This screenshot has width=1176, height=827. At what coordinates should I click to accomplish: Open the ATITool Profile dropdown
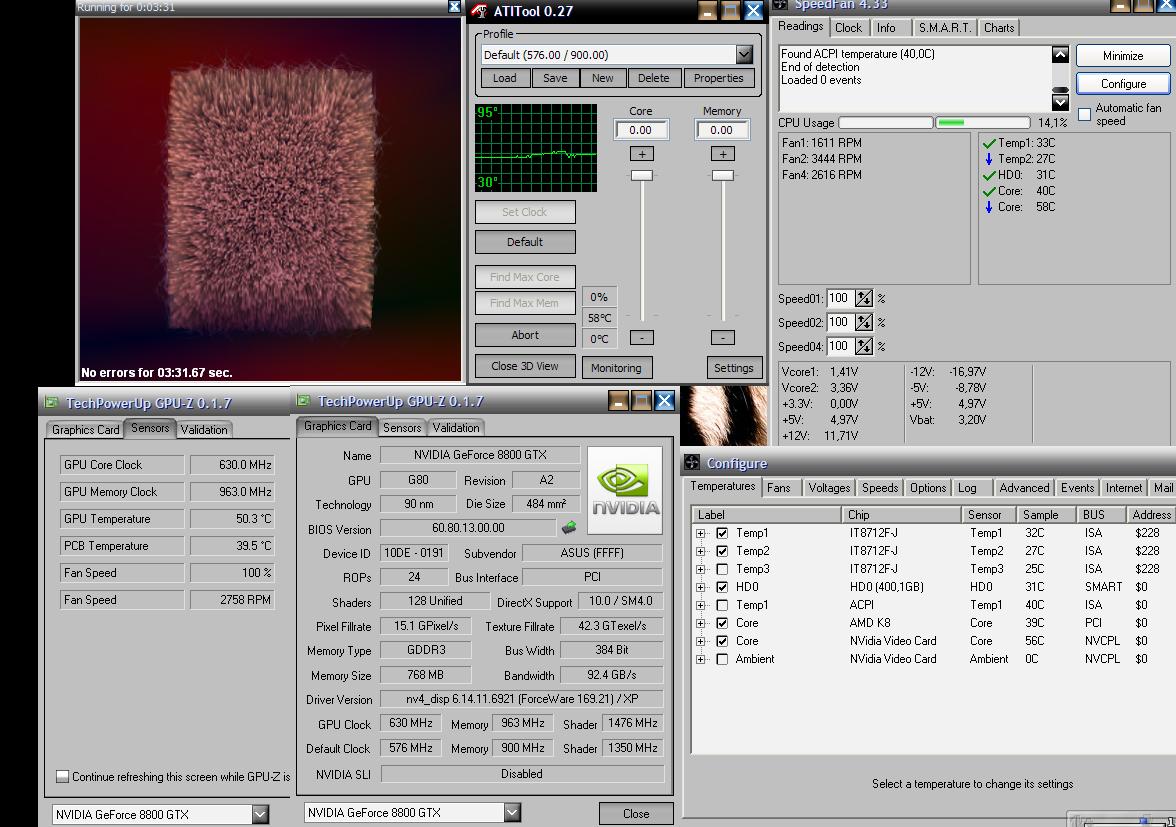744,55
